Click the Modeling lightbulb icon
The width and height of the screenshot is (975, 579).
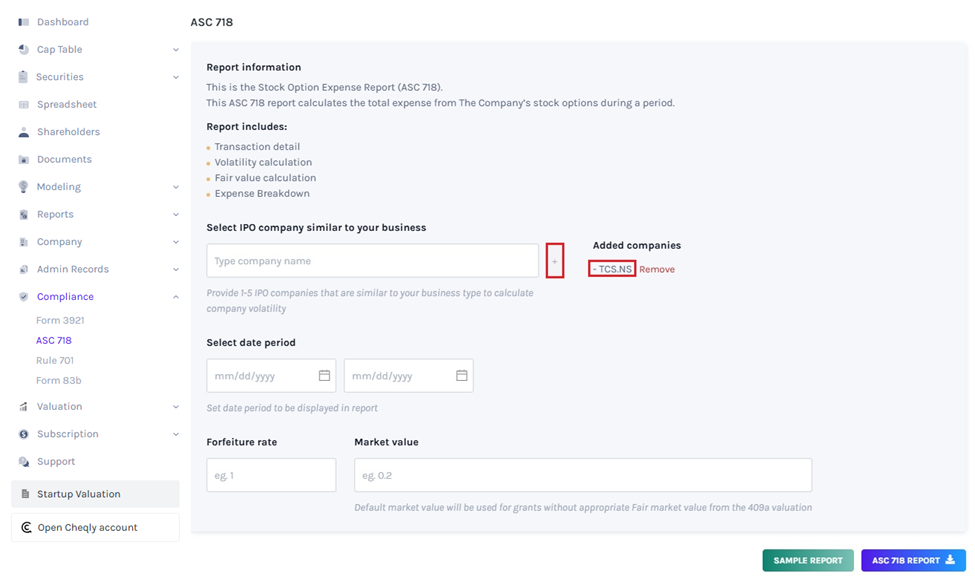pos(23,187)
